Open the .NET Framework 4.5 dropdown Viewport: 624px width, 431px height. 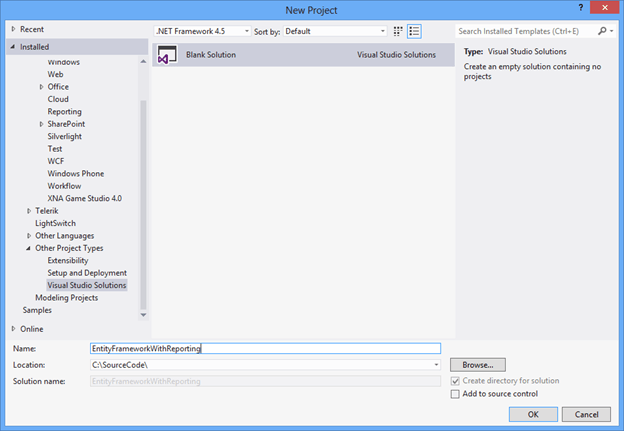pyautogui.click(x=202, y=31)
